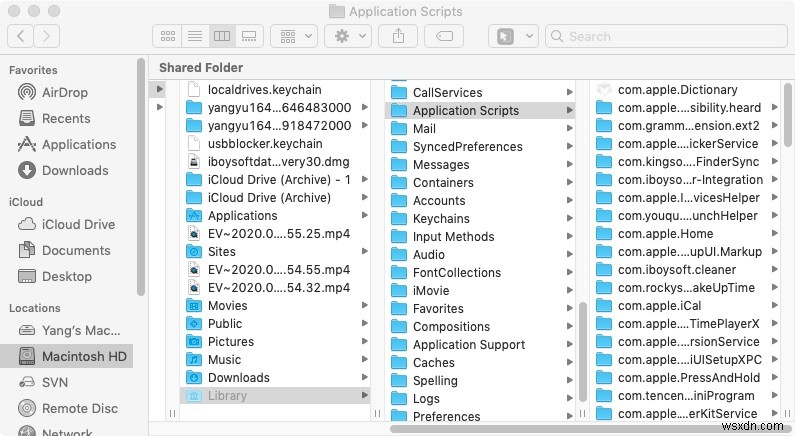
Task: Switch to list view
Action: 195,36
